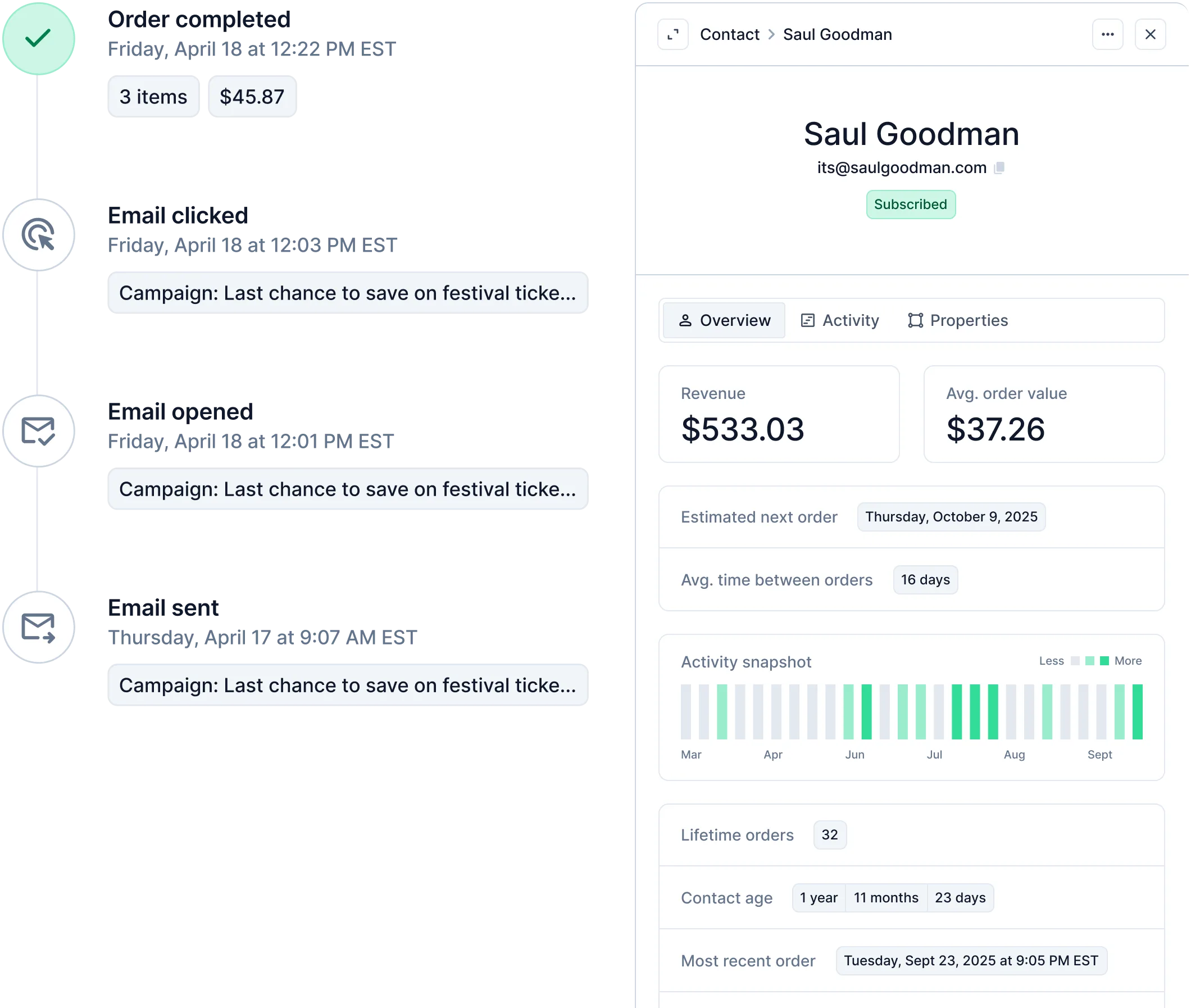
Task: Click the Subscribed status badge
Action: 910,205
